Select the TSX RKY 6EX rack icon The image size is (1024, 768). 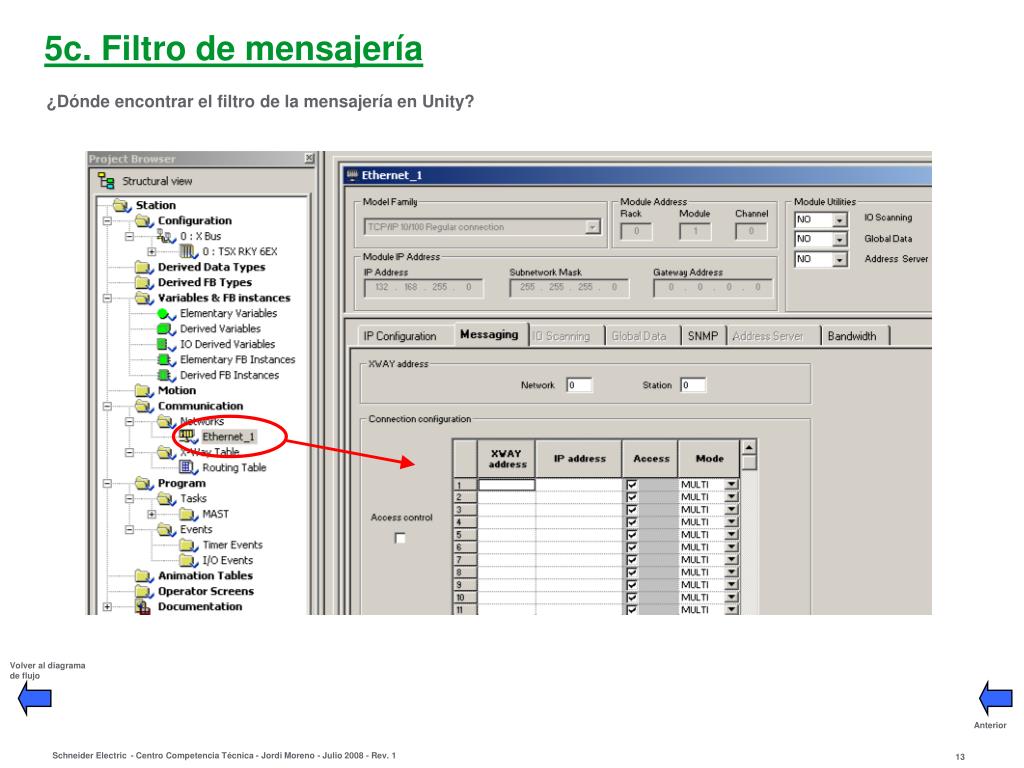[188, 251]
